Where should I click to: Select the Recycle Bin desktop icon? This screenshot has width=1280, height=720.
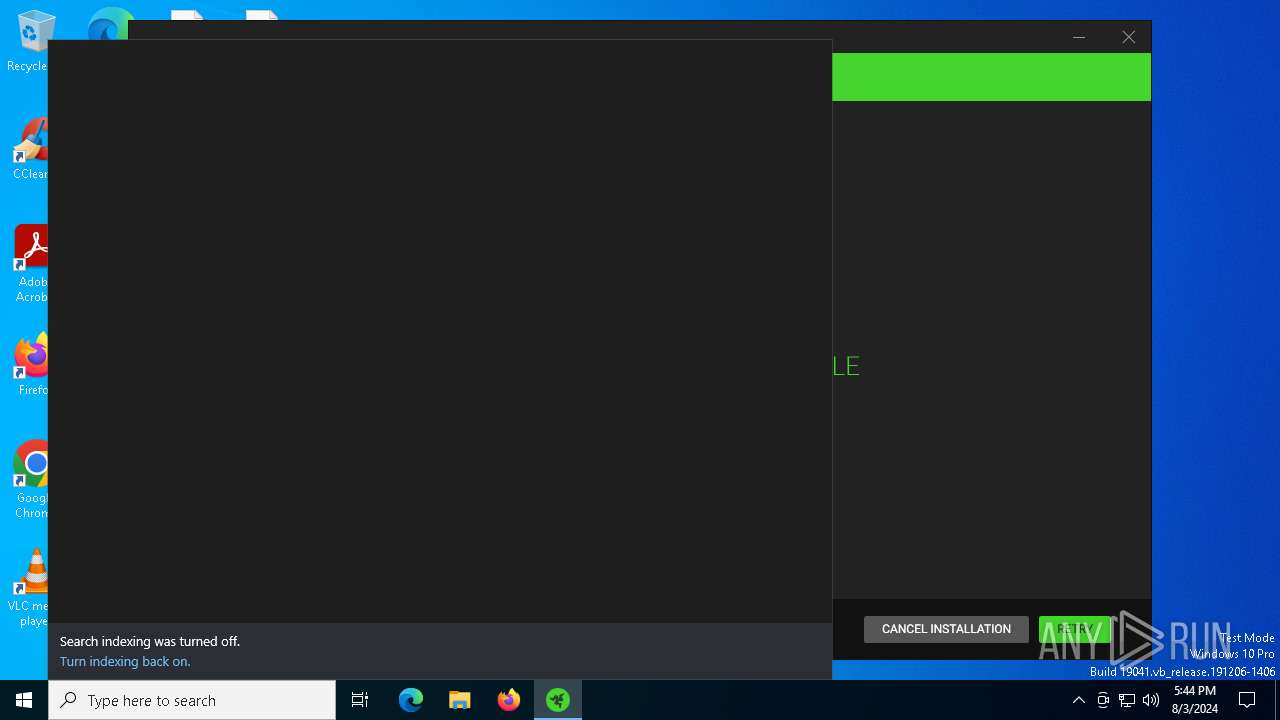pos(30,42)
